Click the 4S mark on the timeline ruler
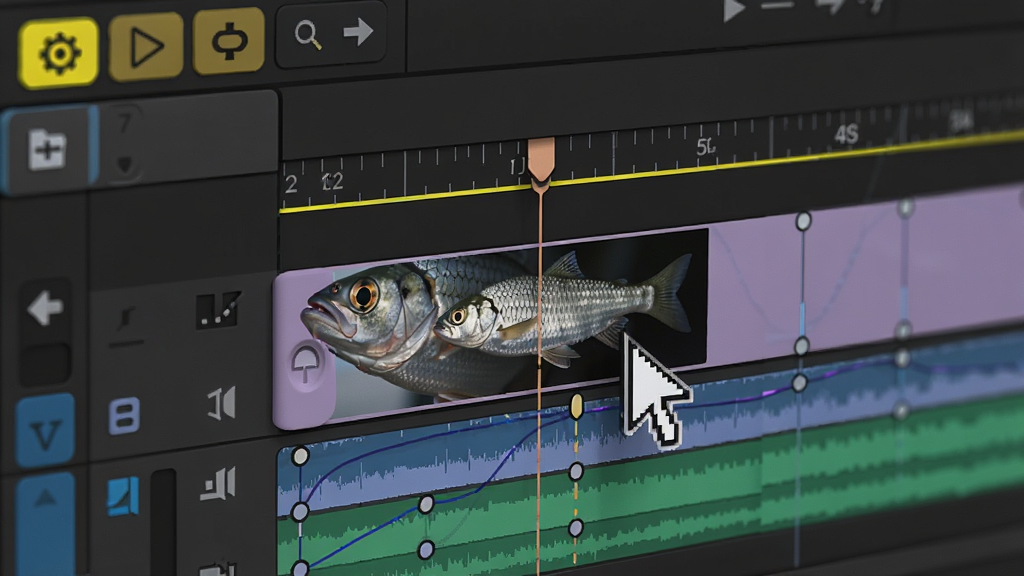The image size is (1024, 576). point(846,135)
